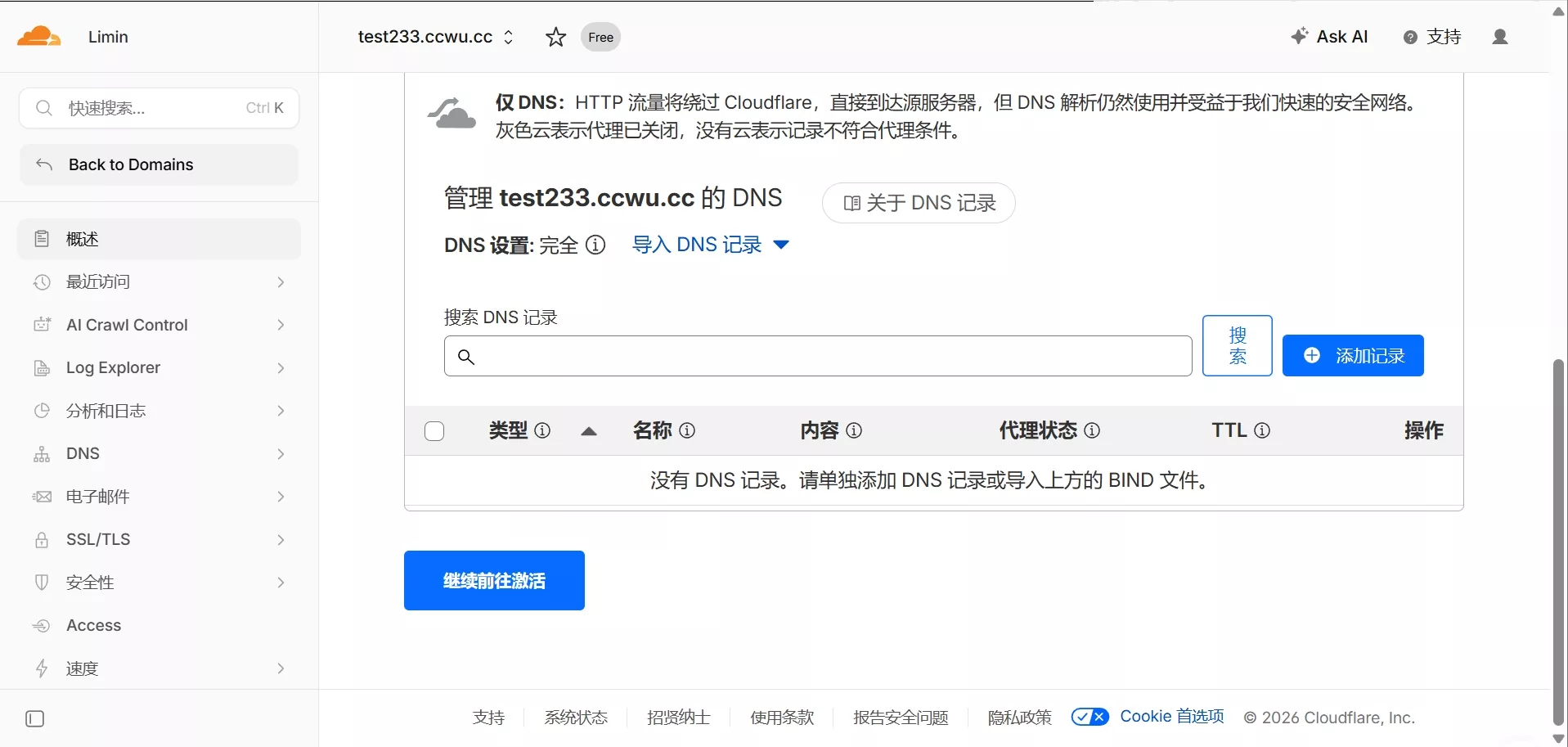Expand the 最近访问 chevron
The width and height of the screenshot is (1568, 747).
click(281, 282)
